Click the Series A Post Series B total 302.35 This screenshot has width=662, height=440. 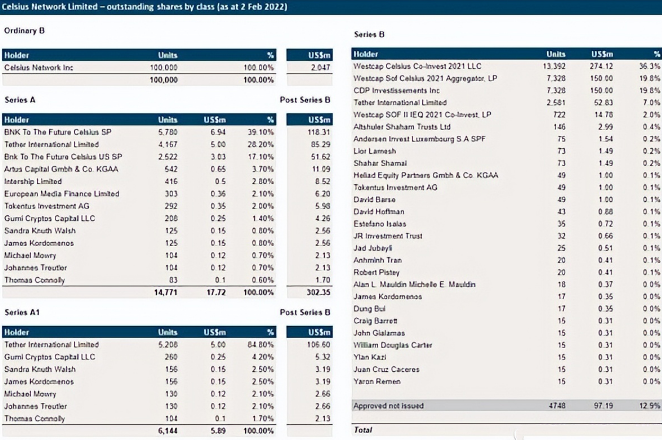318,292
